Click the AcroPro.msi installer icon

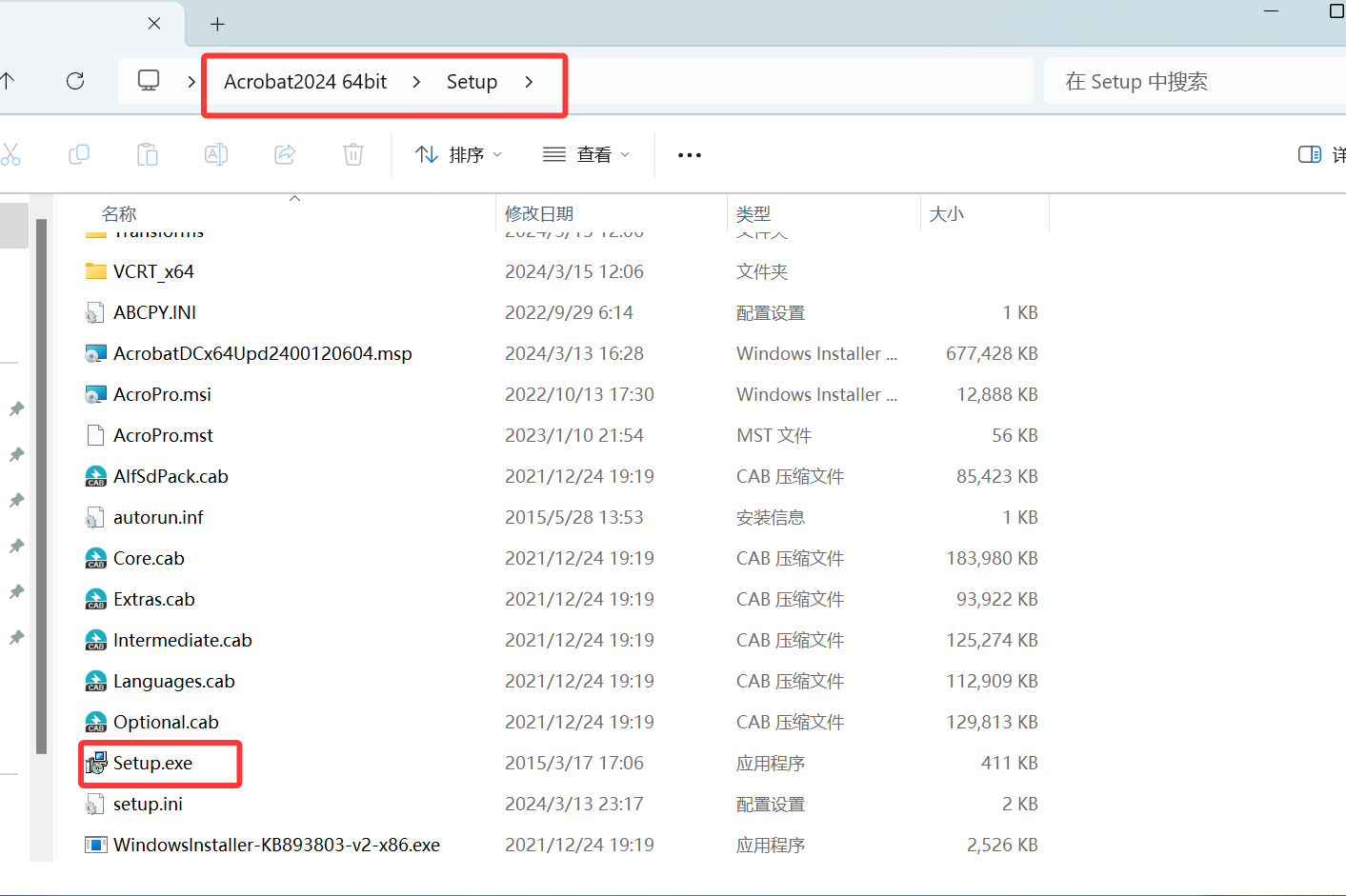coord(95,394)
